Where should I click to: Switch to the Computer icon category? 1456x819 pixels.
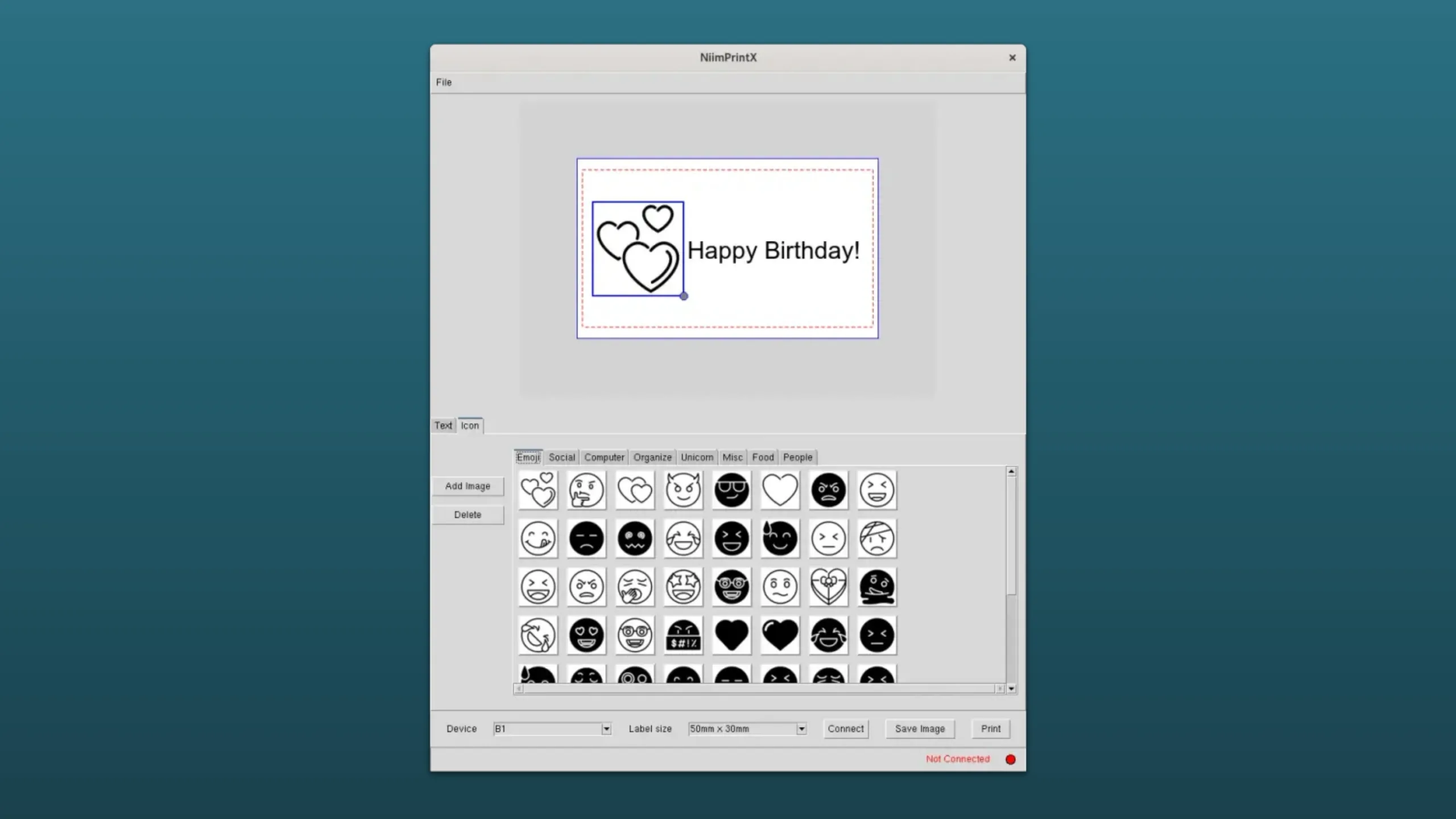coord(604,457)
